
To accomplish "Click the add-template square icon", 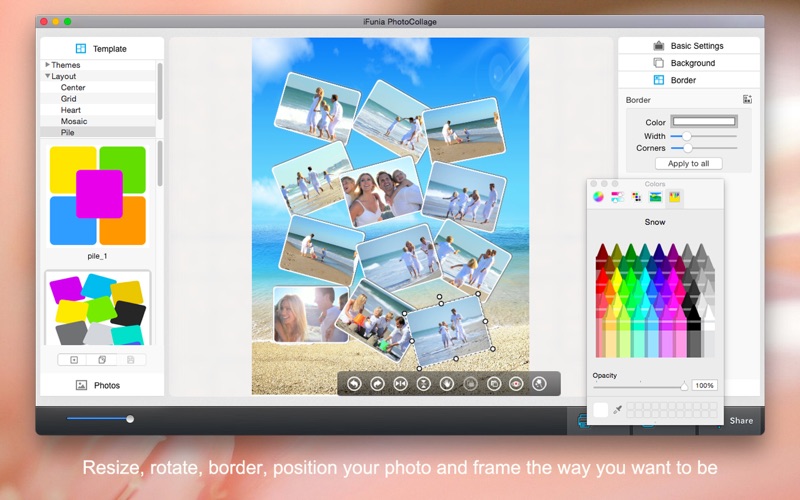I will coord(74,360).
